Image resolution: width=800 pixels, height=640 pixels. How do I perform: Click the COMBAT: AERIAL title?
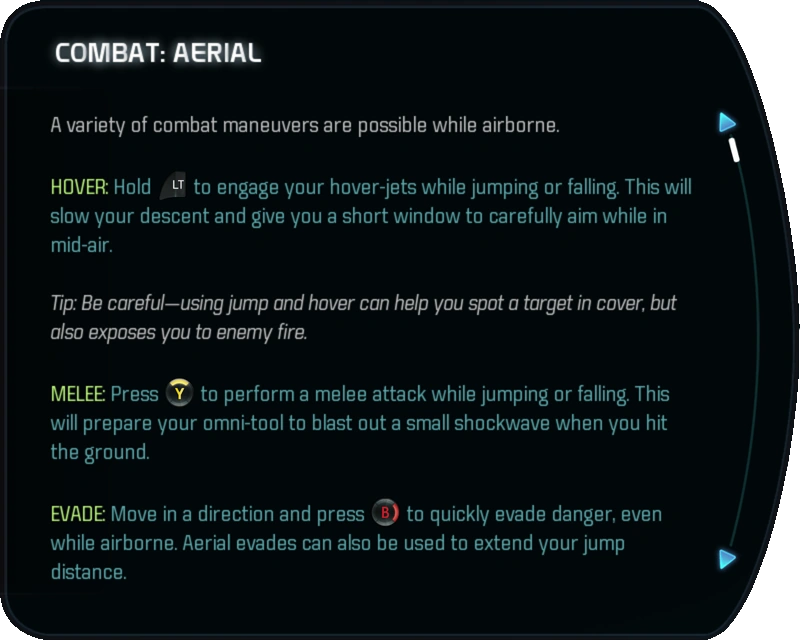tap(158, 53)
